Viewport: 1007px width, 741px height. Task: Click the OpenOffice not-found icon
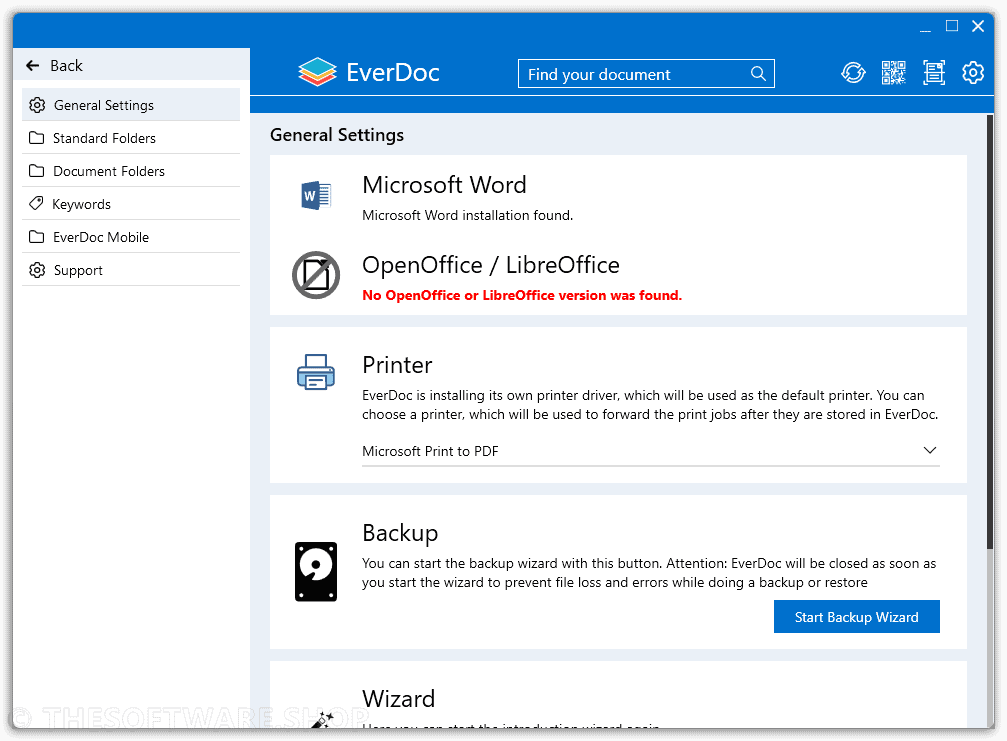[x=316, y=275]
